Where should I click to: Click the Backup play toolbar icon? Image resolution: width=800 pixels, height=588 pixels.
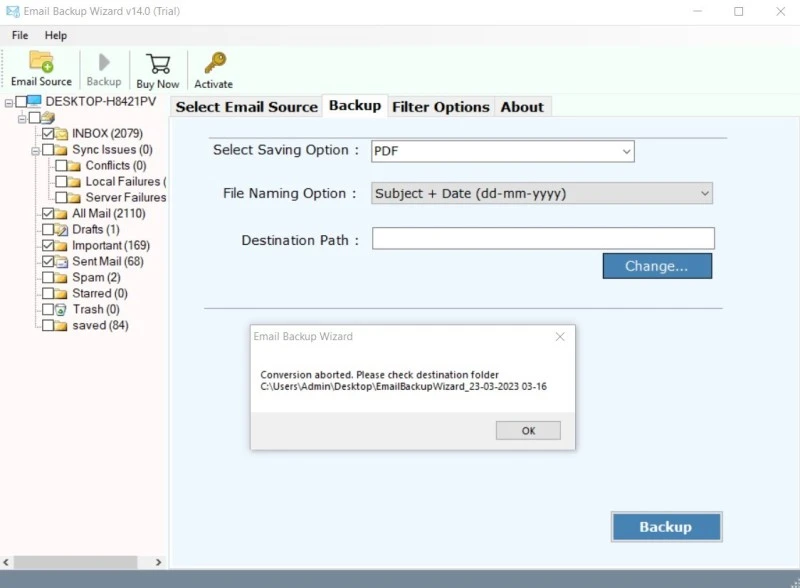(104, 62)
